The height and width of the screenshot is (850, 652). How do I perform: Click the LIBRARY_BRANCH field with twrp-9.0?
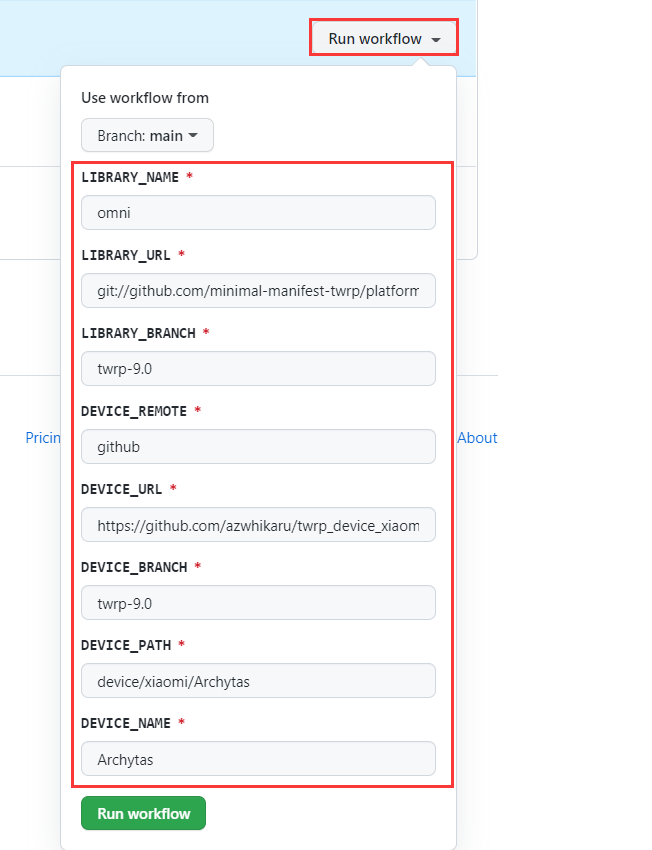(259, 369)
